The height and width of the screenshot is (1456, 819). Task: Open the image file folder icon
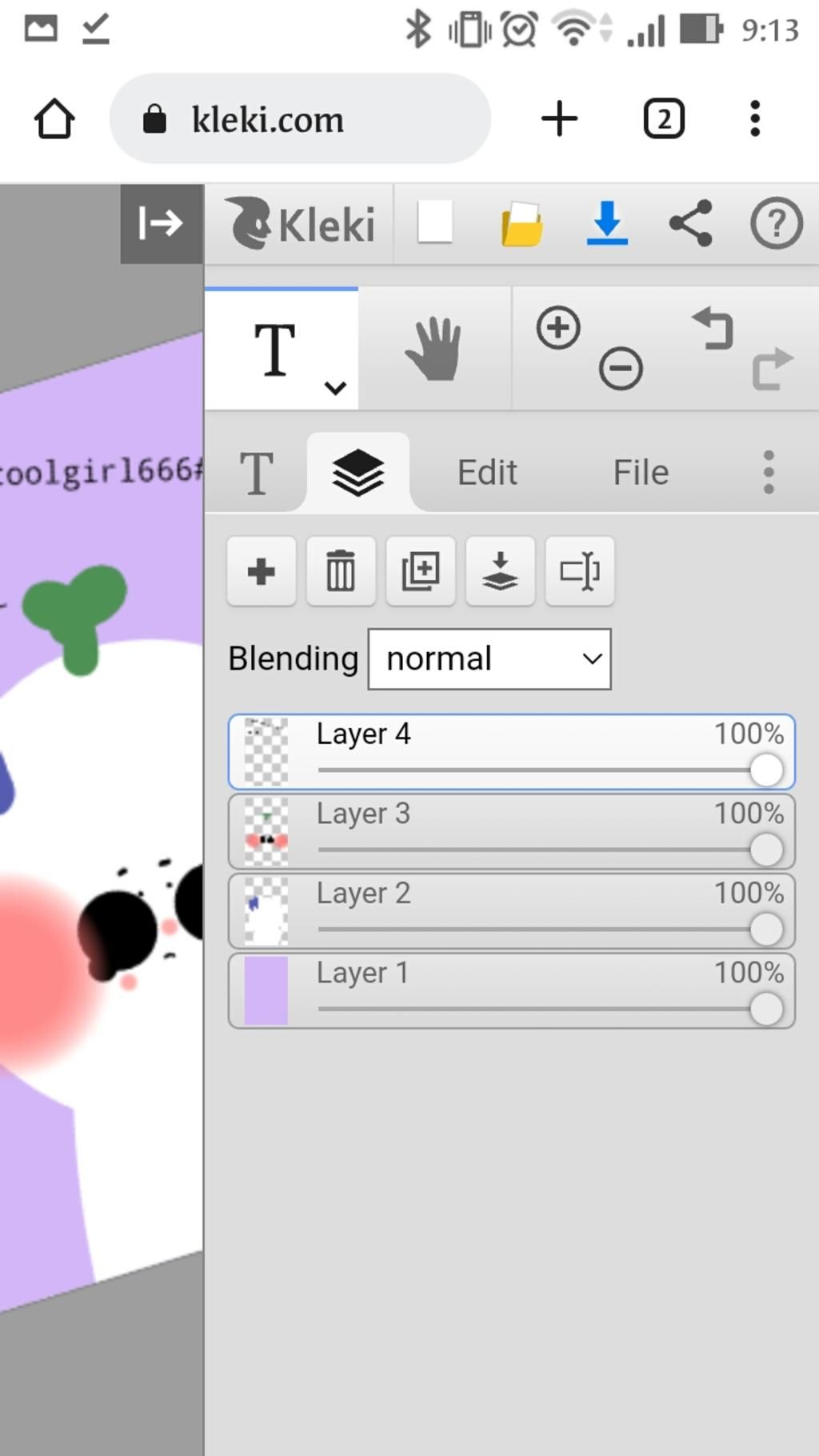point(521,223)
